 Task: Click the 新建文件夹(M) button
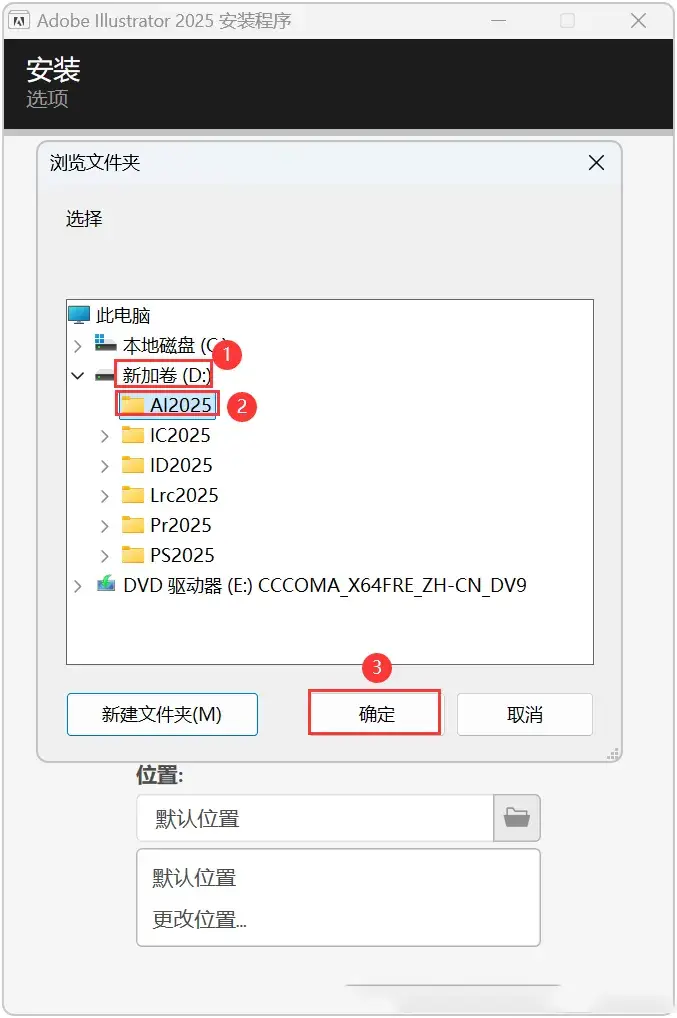[162, 714]
